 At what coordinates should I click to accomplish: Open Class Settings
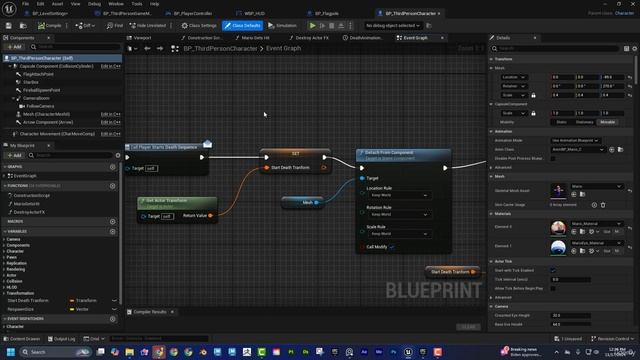pos(199,26)
